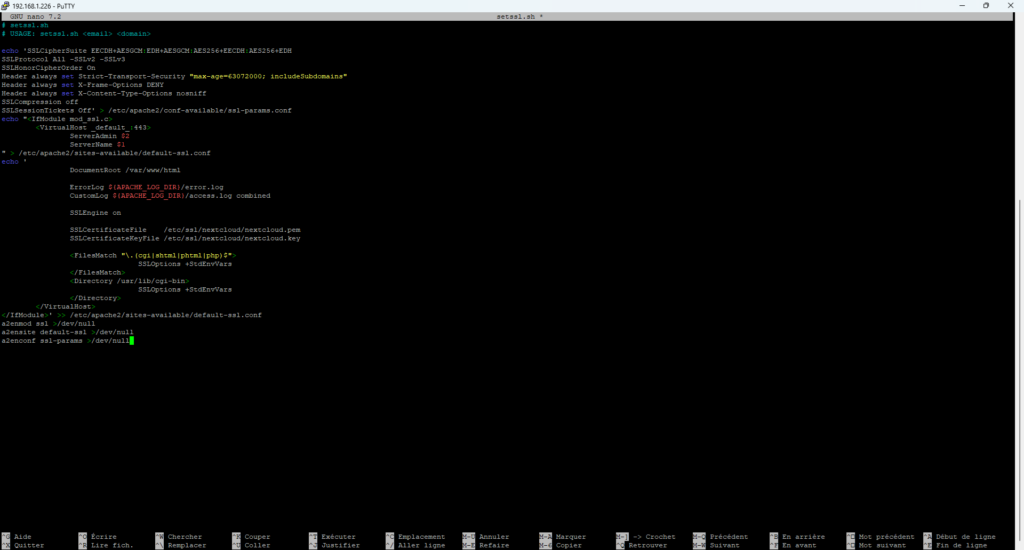Click the 'SSLProtocol All -SSLv2 -SSLv3' line

point(63,59)
